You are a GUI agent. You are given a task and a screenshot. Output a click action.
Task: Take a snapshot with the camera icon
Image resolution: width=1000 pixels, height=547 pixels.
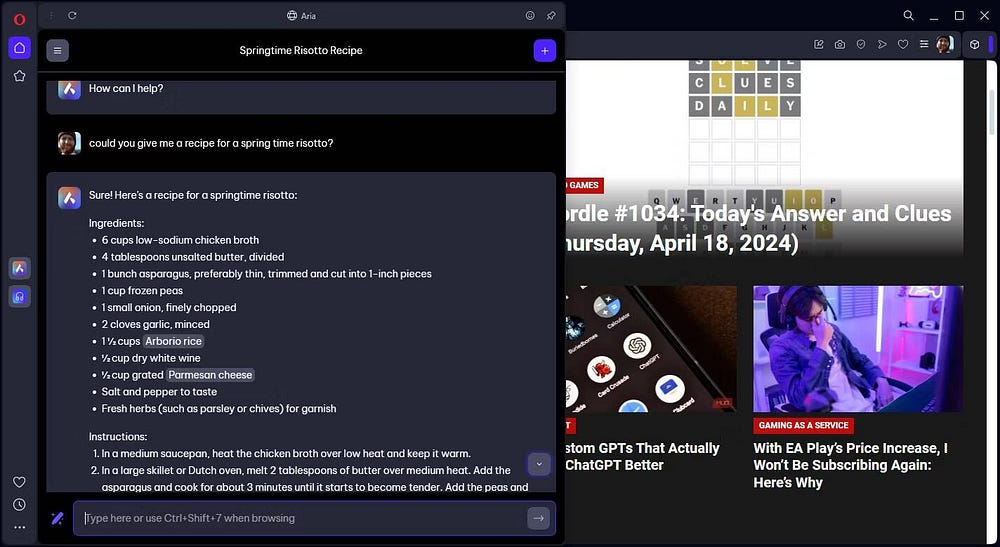[x=840, y=45]
